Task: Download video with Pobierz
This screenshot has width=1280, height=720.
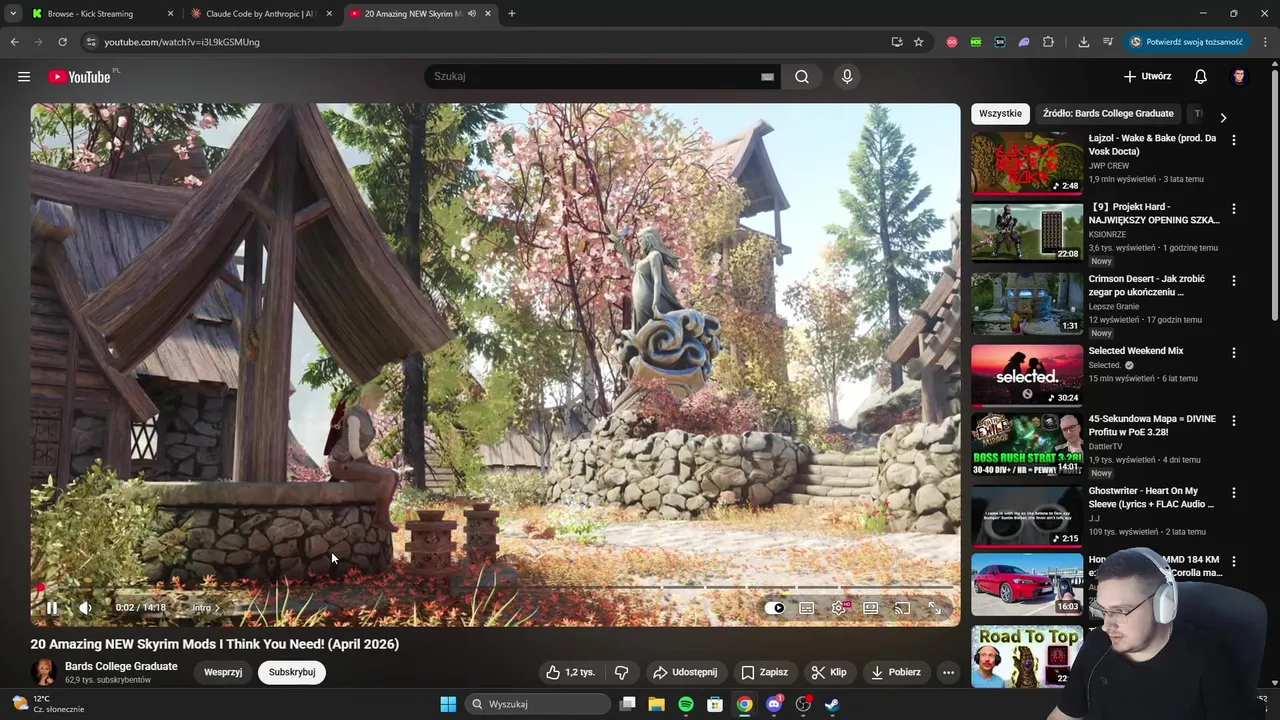Action: pyautogui.click(x=896, y=672)
